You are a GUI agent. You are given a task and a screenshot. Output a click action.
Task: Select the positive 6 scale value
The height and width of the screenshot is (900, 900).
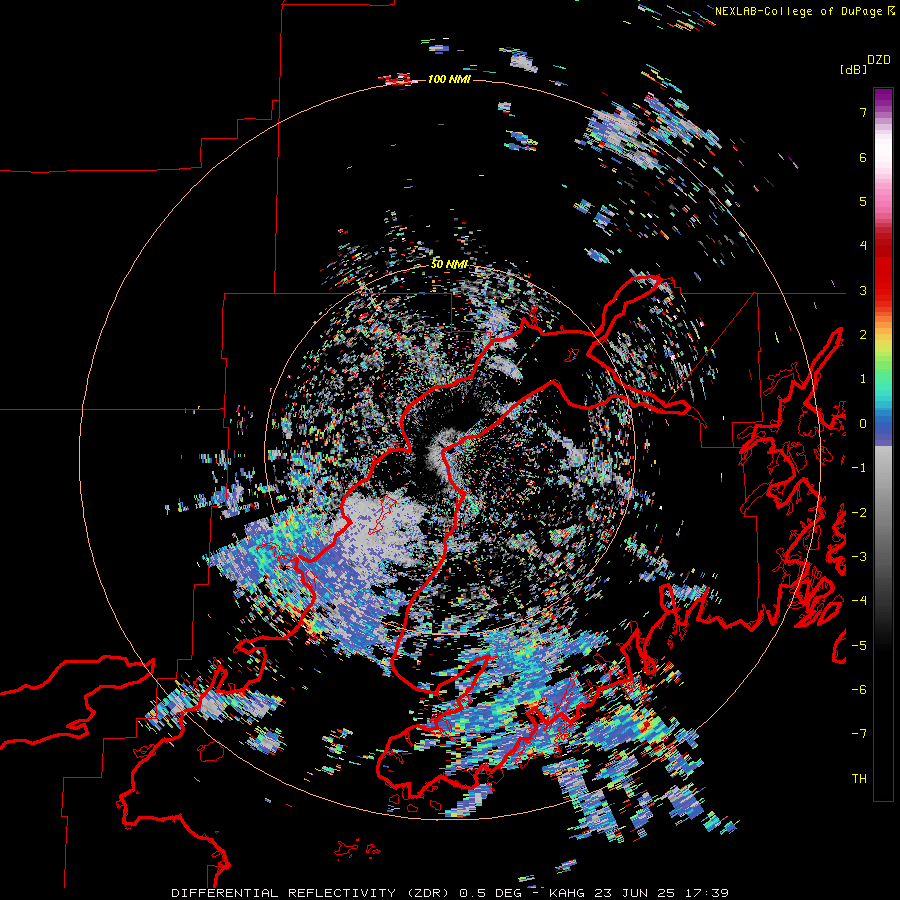click(x=863, y=157)
